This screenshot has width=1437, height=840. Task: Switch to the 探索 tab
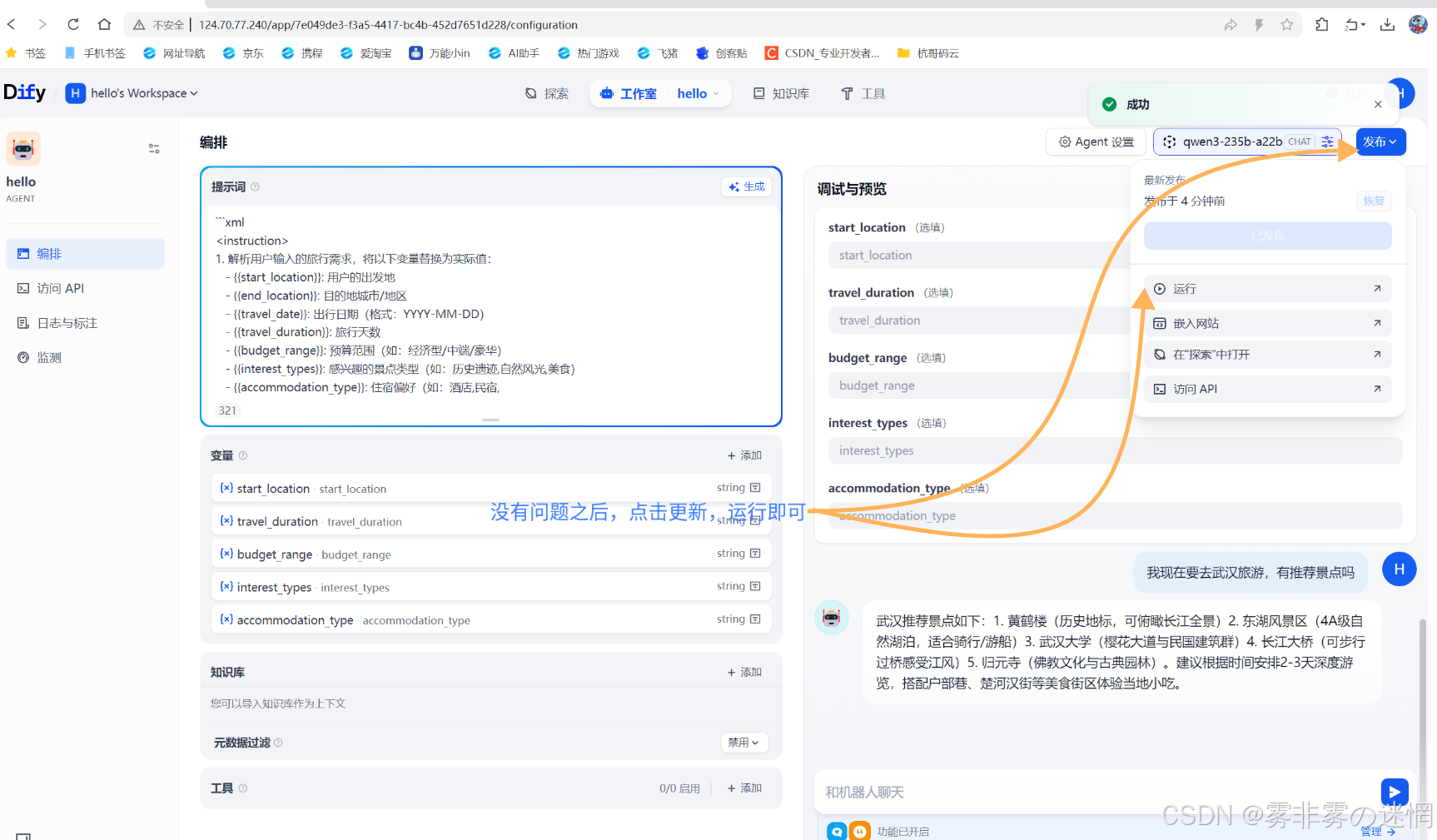tap(547, 93)
